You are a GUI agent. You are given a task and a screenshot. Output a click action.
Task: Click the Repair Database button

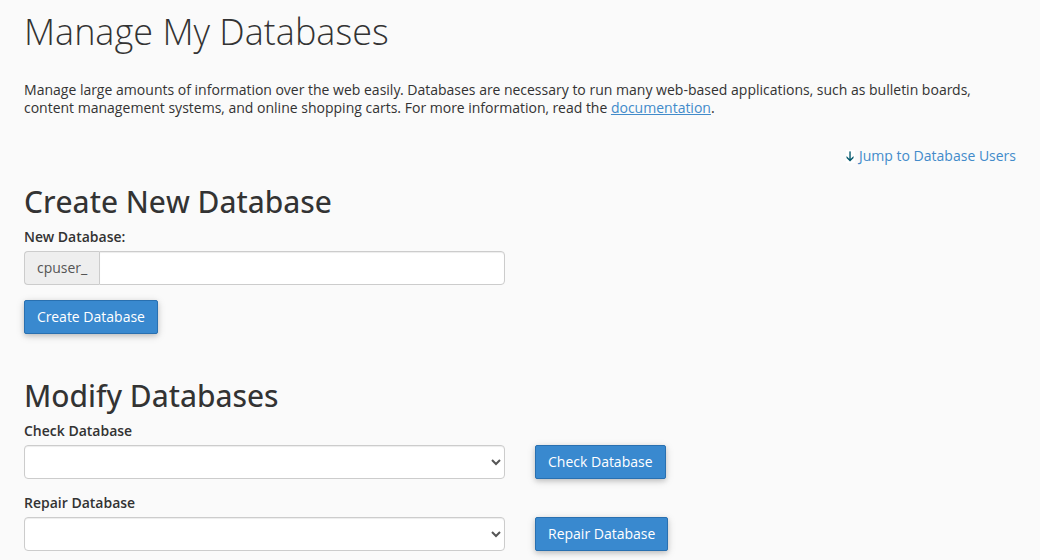[602, 534]
